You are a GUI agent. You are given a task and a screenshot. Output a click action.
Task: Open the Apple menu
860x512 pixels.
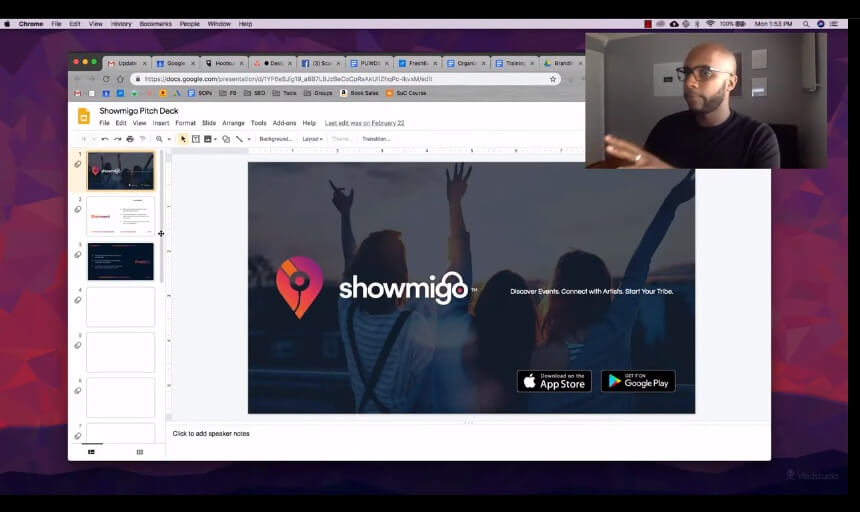[x=7, y=24]
